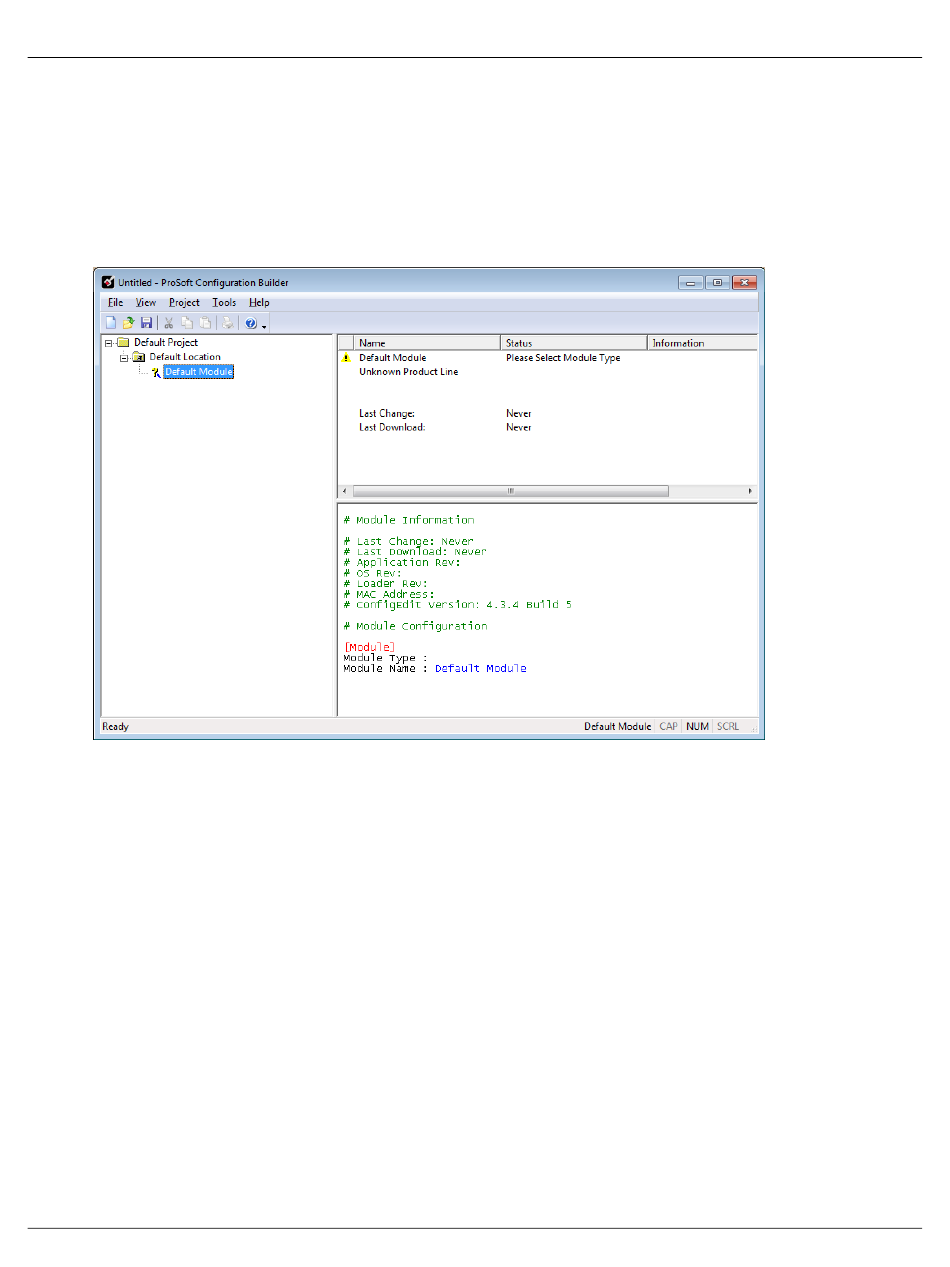The height and width of the screenshot is (1267, 950).
Task: Click the 'Module Type :' line
Action: click(385, 658)
